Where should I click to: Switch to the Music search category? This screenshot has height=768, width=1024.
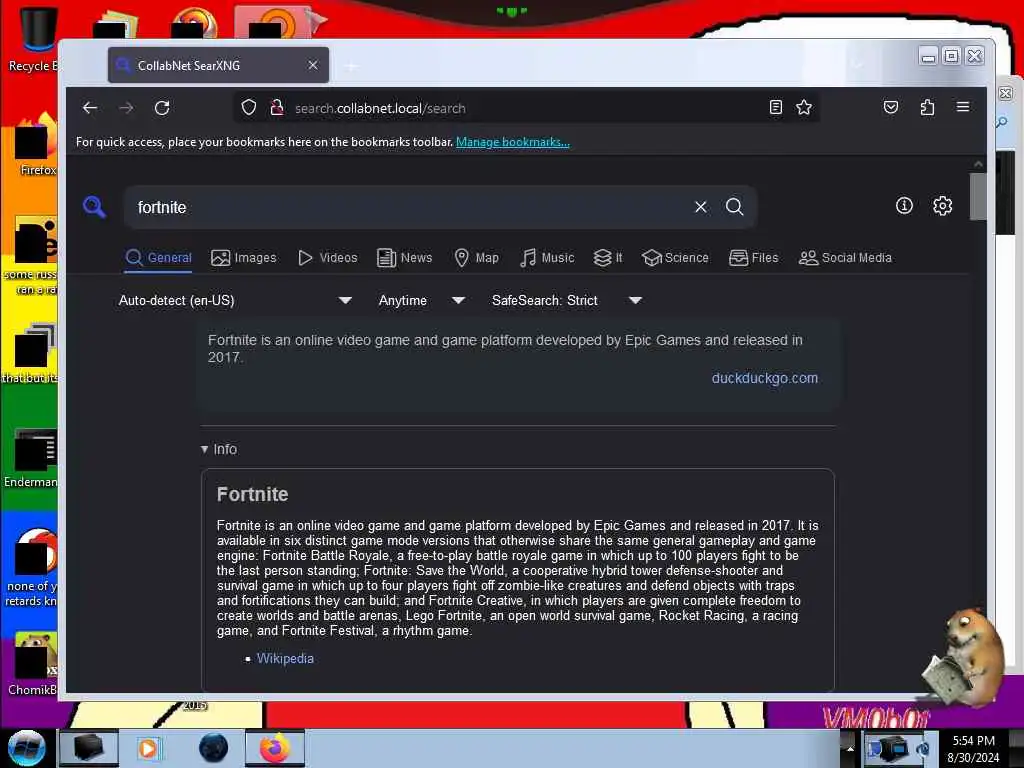tap(547, 258)
